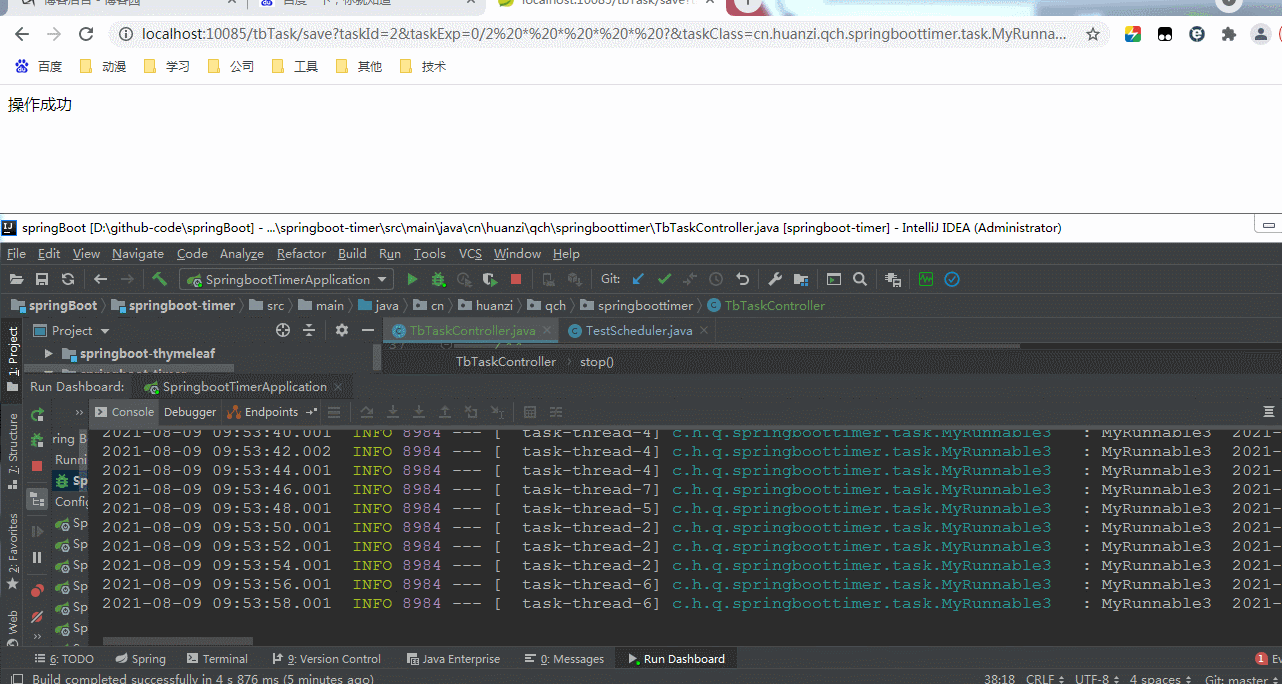Open the browser back arrow

click(22, 34)
